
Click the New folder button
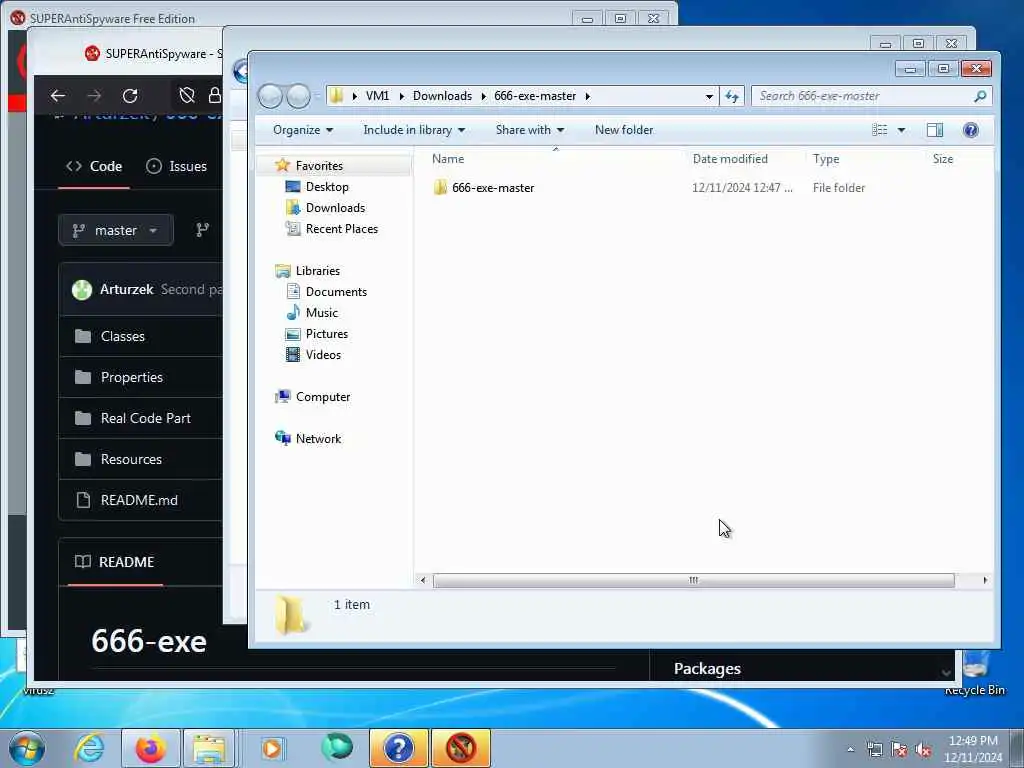point(624,130)
